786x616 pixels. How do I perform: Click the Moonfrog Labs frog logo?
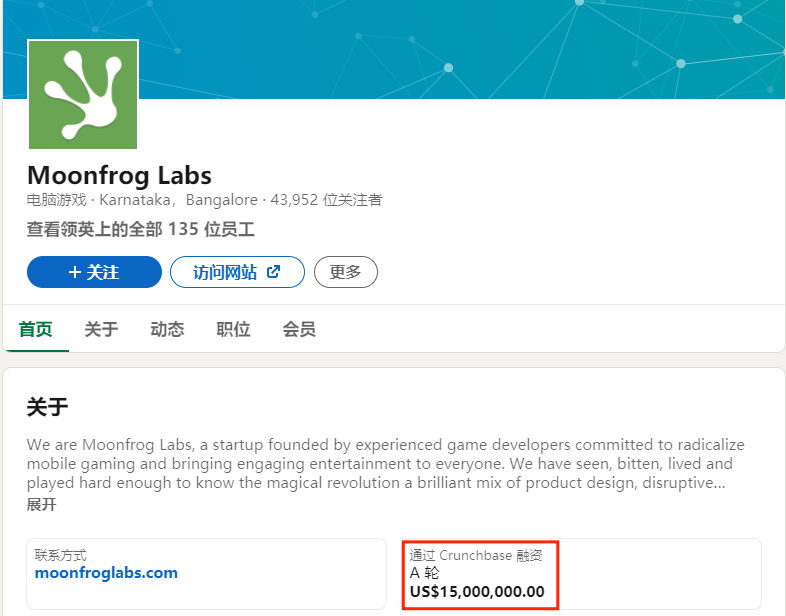coord(83,95)
